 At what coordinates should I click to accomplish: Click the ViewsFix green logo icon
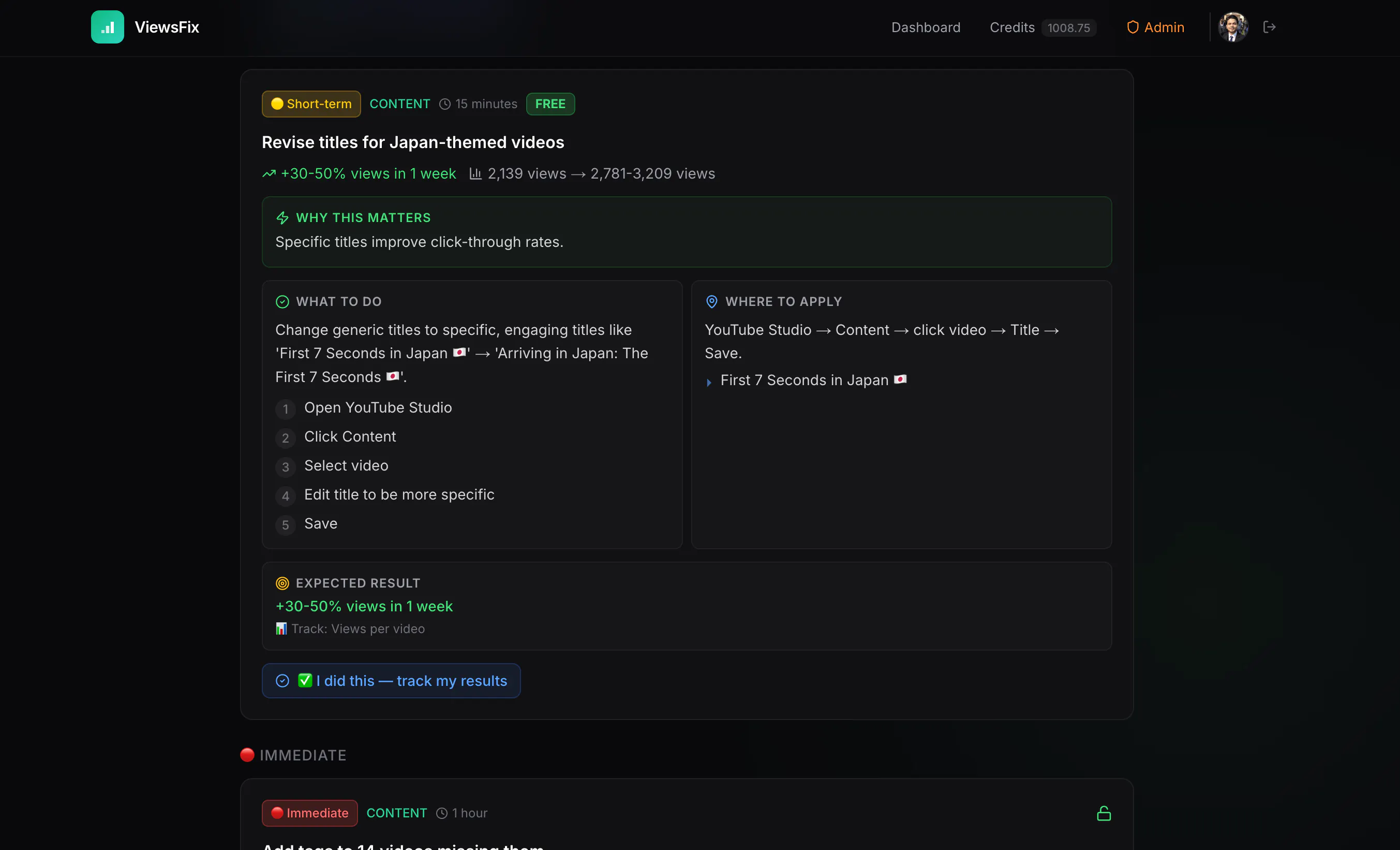[x=108, y=27]
